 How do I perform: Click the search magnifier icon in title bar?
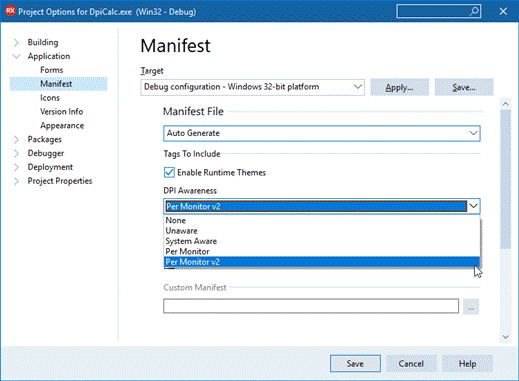pyautogui.click(x=473, y=11)
